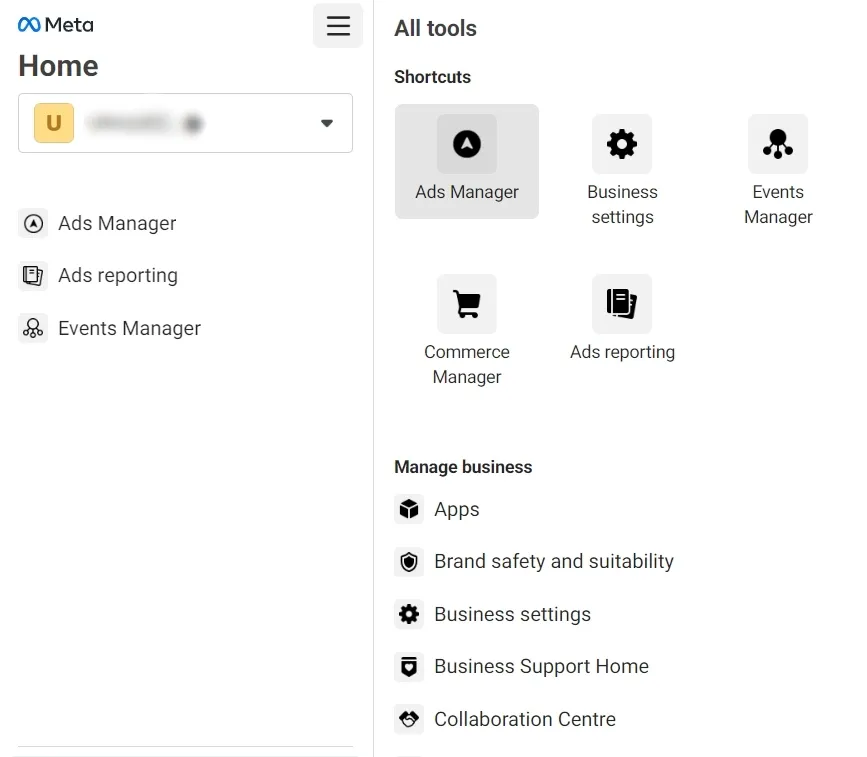Click Ads reporting shortcut label
Image resolution: width=867 pixels, height=757 pixels.
(622, 352)
